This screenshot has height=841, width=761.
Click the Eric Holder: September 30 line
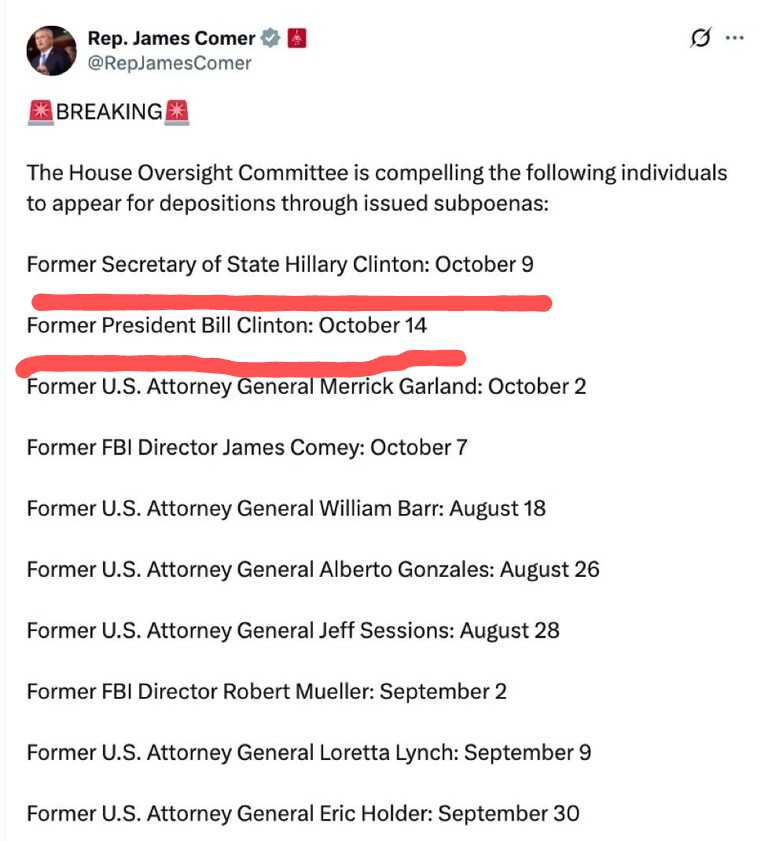click(303, 813)
